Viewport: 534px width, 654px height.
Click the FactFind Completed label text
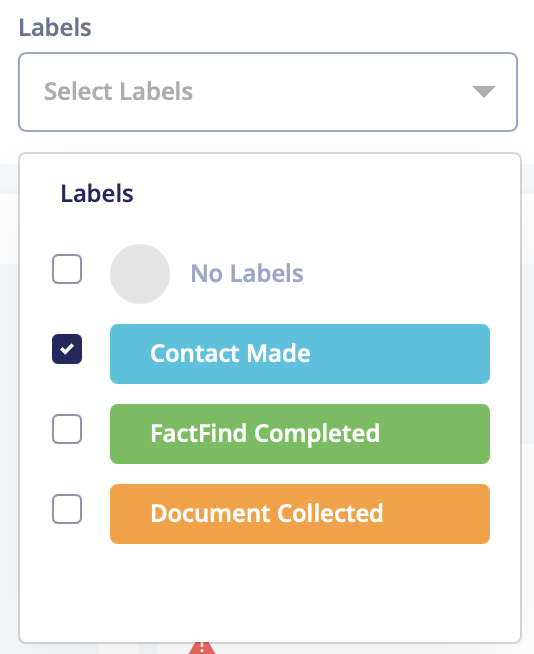pyautogui.click(x=265, y=434)
